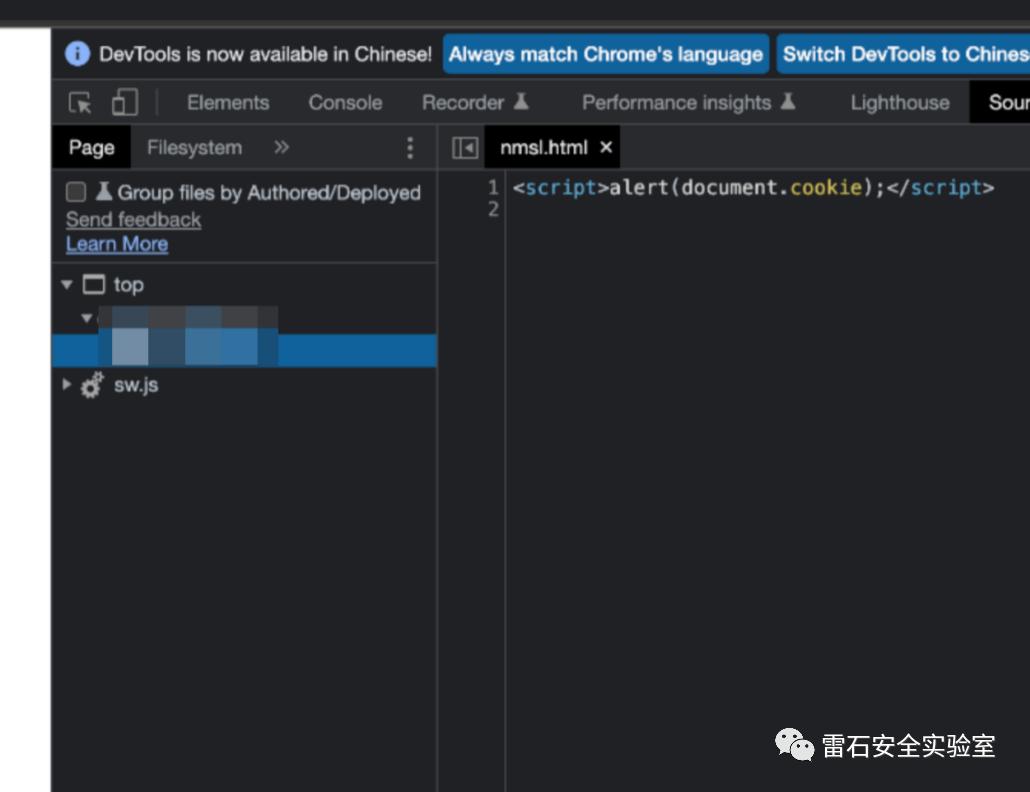
Task: Switch to the Filesystem navigator tab
Action: pyautogui.click(x=194, y=147)
